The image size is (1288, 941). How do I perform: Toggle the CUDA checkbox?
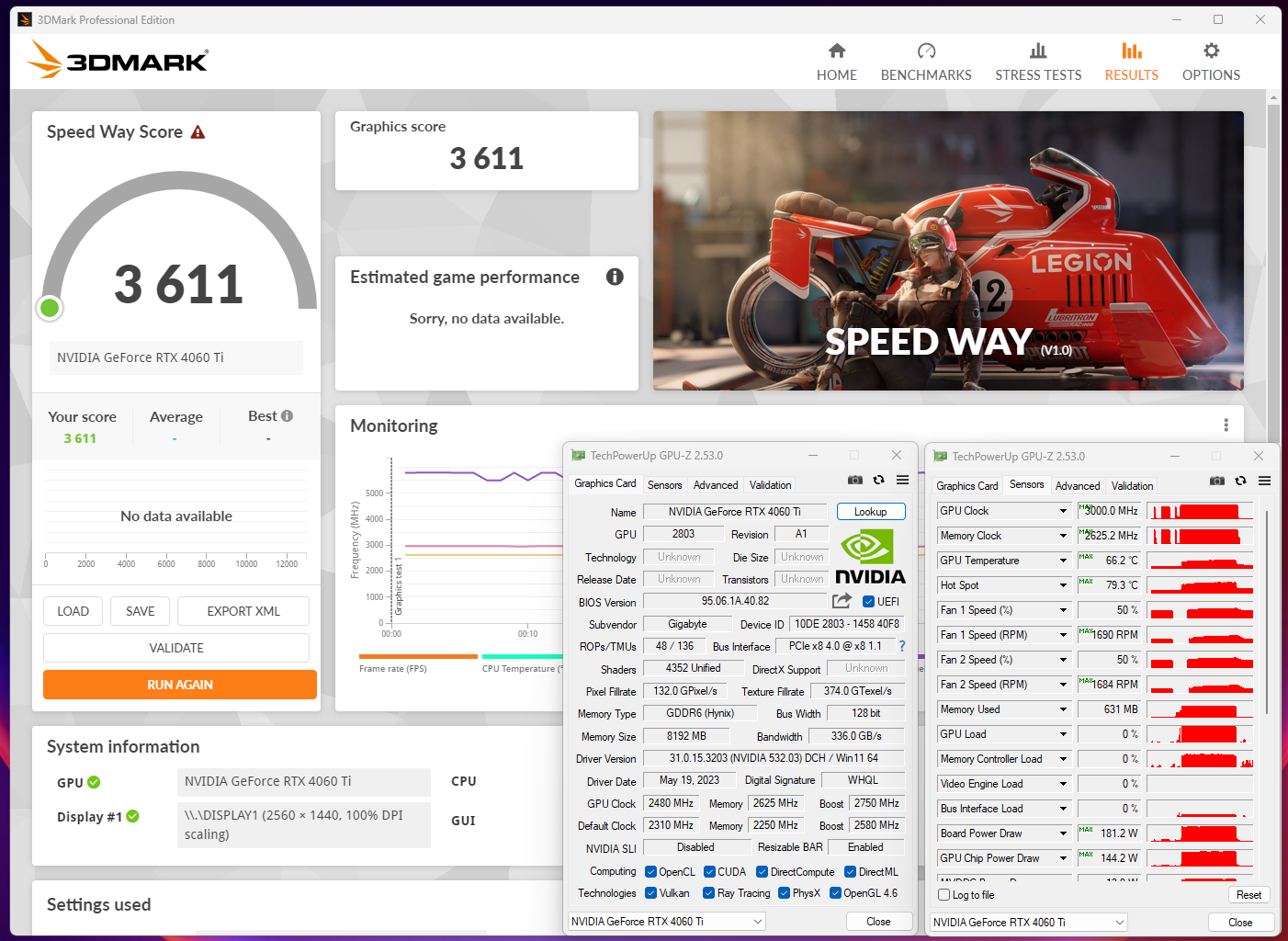click(x=709, y=872)
